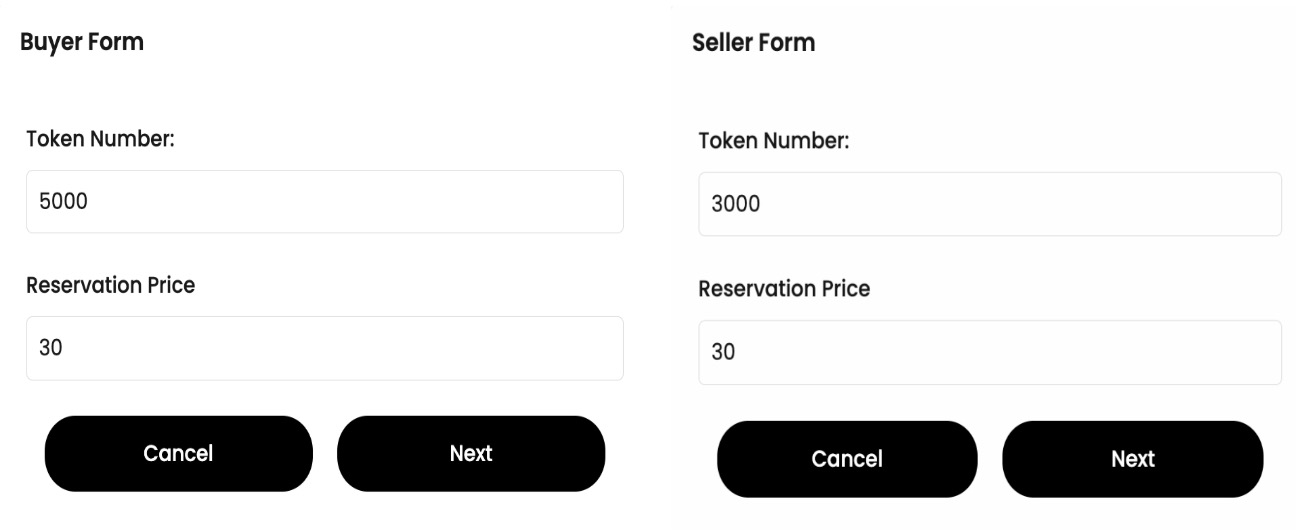The image size is (1302, 532).
Task: Focus the Seller Form Reservation Price field
Action: pyautogui.click(x=989, y=352)
